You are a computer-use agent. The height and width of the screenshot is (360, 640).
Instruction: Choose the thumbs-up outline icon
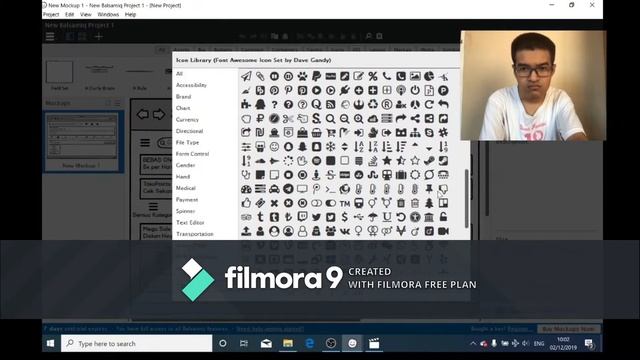click(x=246, y=203)
